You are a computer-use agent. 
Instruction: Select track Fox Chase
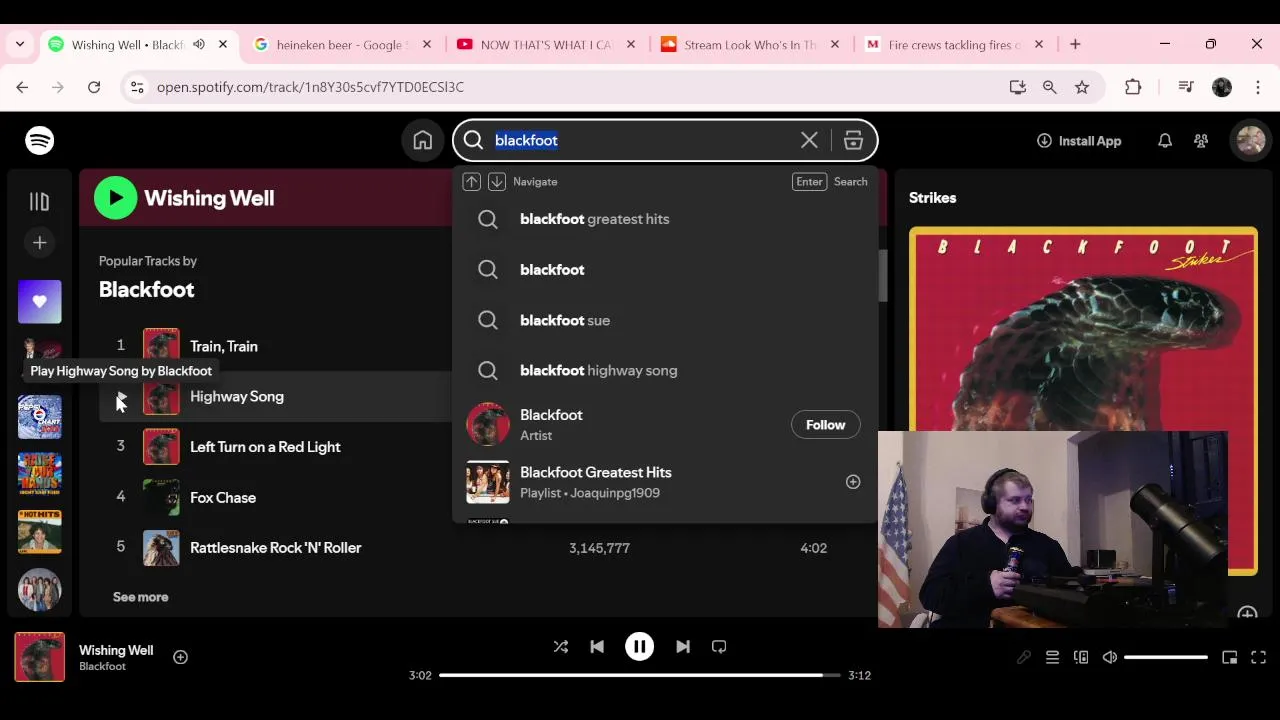[x=223, y=497]
